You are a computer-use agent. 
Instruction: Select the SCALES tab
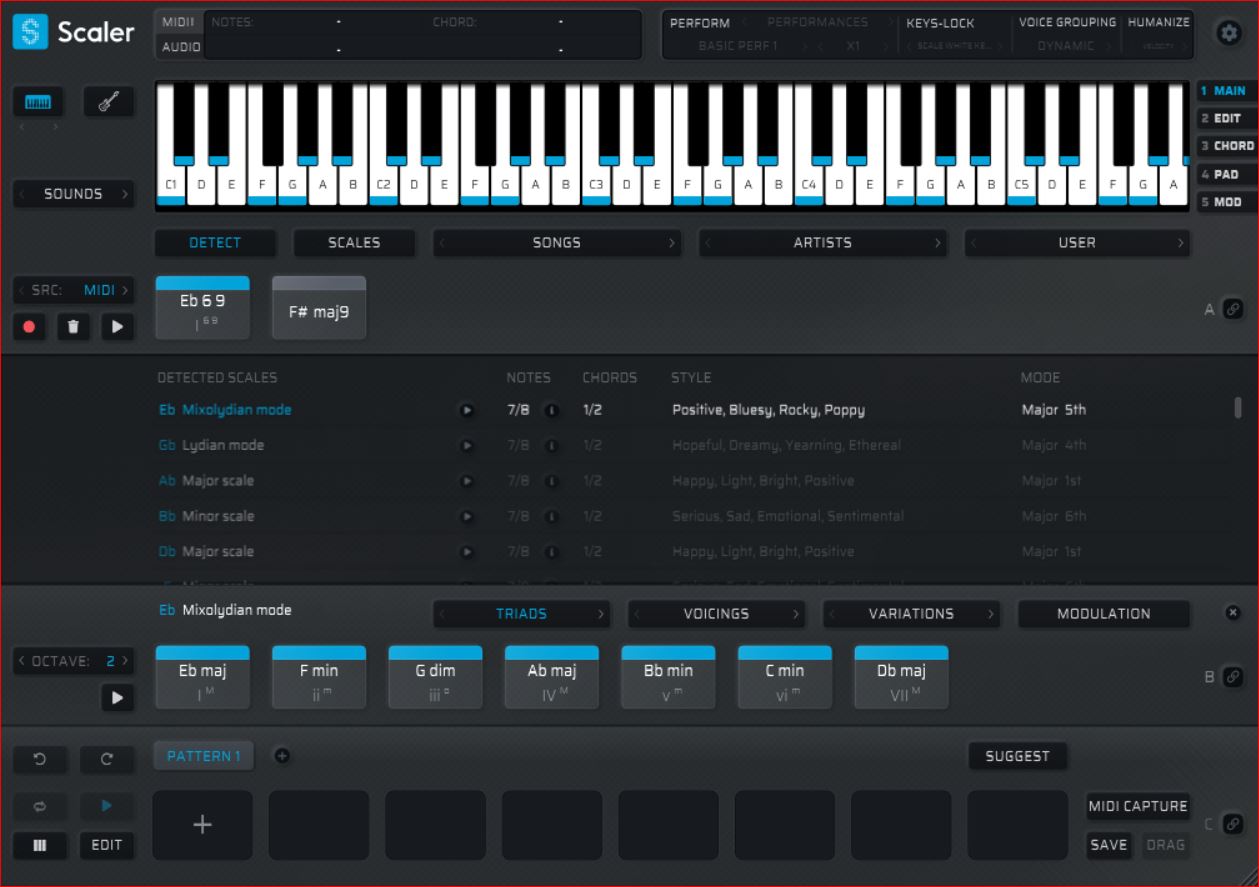(x=353, y=242)
